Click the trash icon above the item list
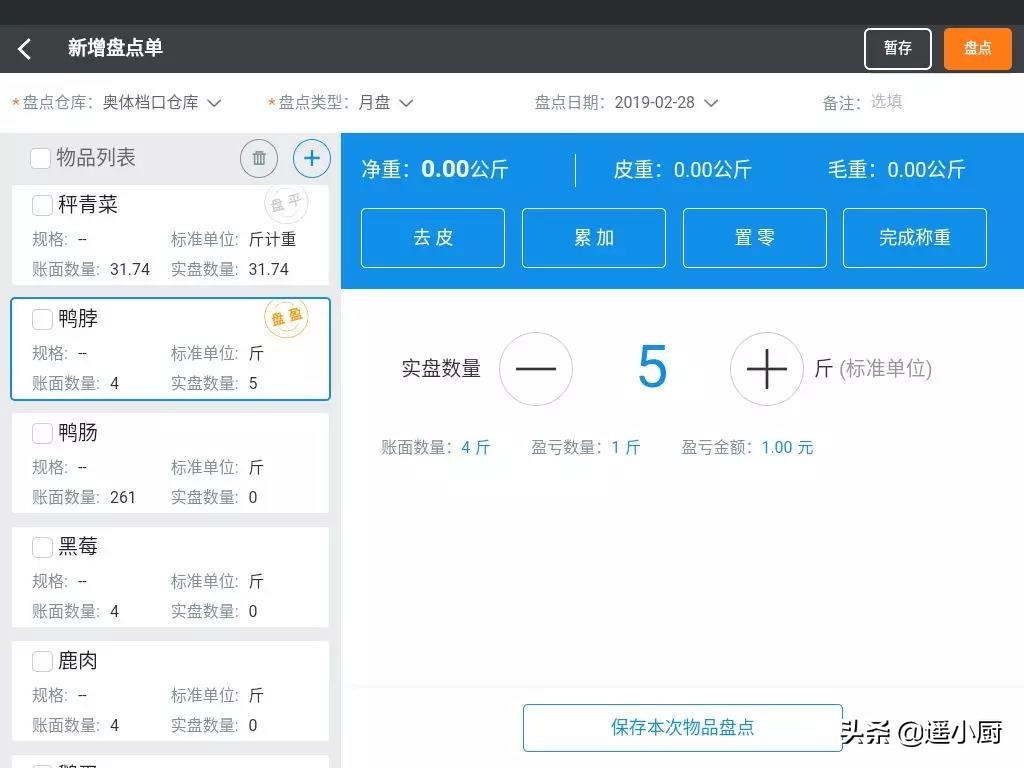Viewport: 1024px width, 768px height. tap(258, 158)
